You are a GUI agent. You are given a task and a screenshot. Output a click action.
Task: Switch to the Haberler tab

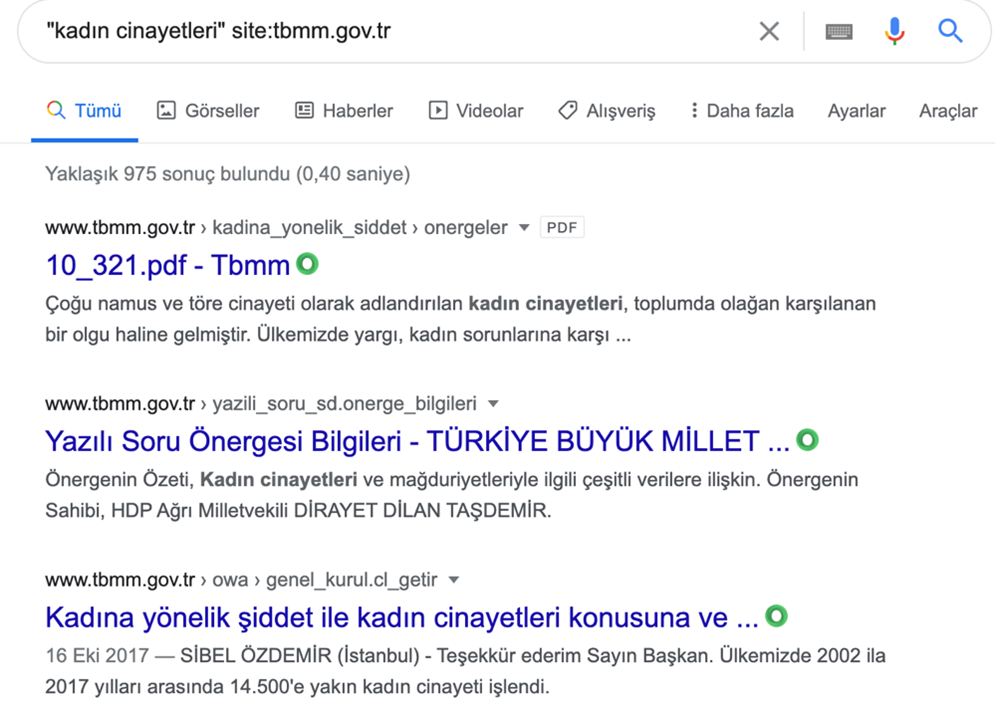(344, 110)
